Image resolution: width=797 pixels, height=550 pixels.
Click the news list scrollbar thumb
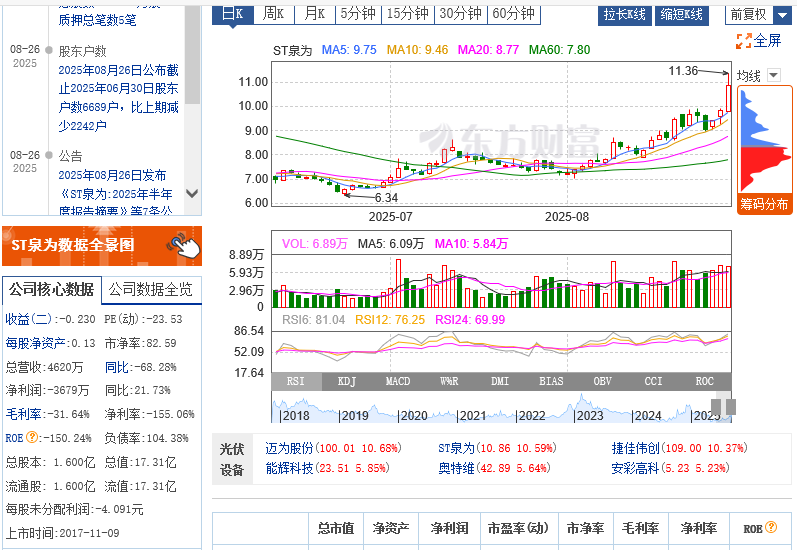point(192,55)
